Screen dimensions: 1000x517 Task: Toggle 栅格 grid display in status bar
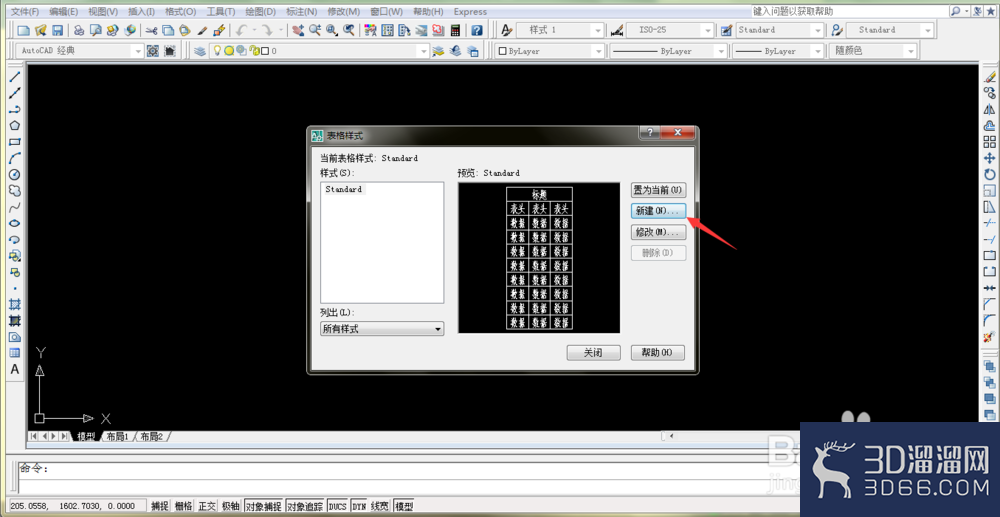click(184, 506)
